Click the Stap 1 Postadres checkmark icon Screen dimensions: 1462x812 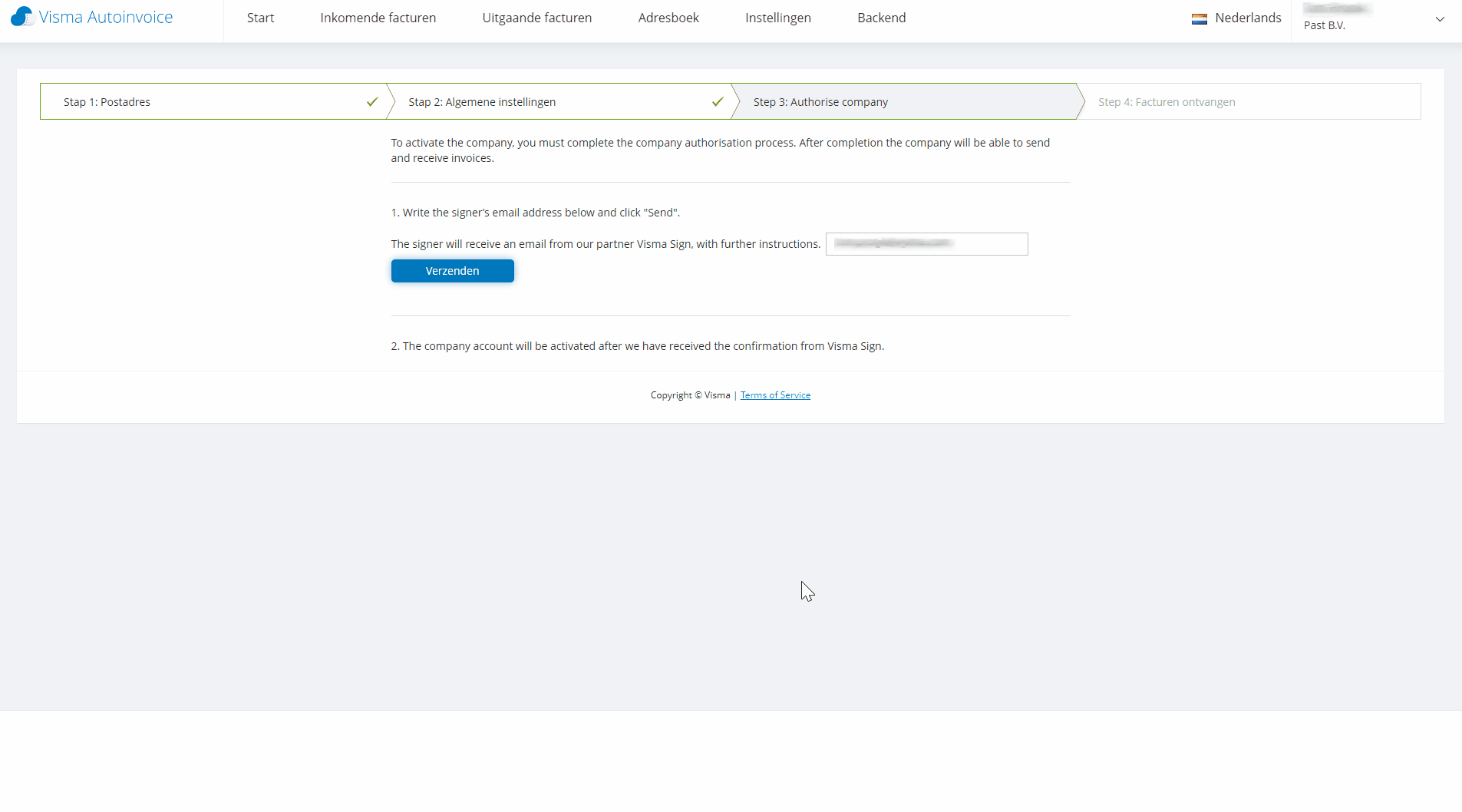372,101
